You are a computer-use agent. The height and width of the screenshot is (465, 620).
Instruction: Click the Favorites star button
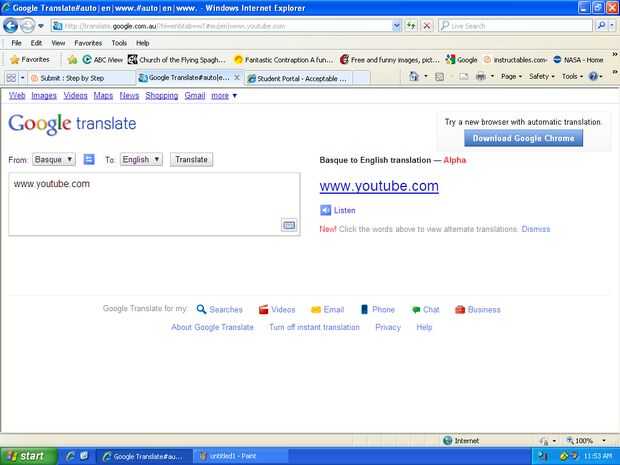(30, 60)
